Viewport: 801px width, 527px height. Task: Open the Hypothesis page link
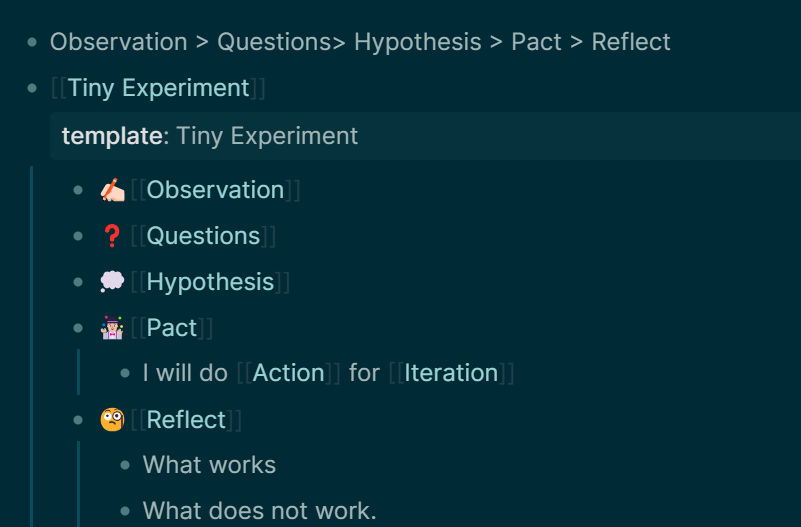point(210,282)
